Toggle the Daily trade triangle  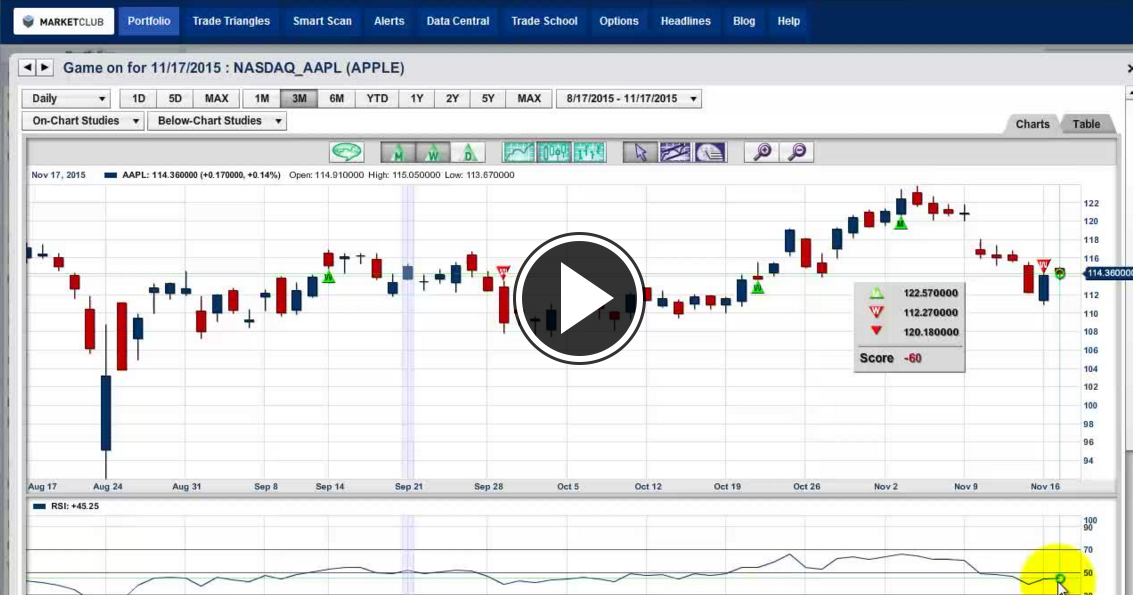467,152
